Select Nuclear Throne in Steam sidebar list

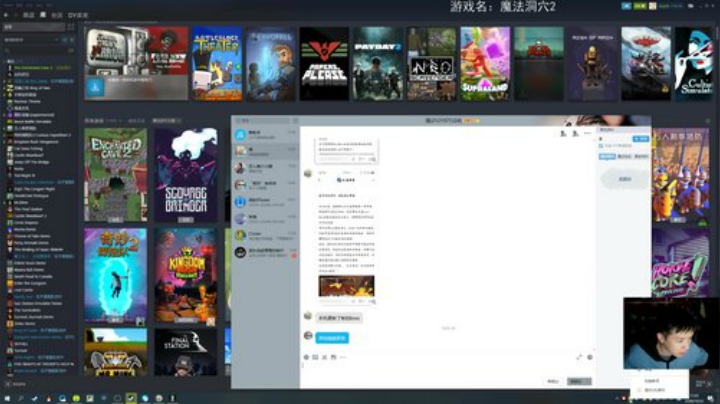point(27,101)
